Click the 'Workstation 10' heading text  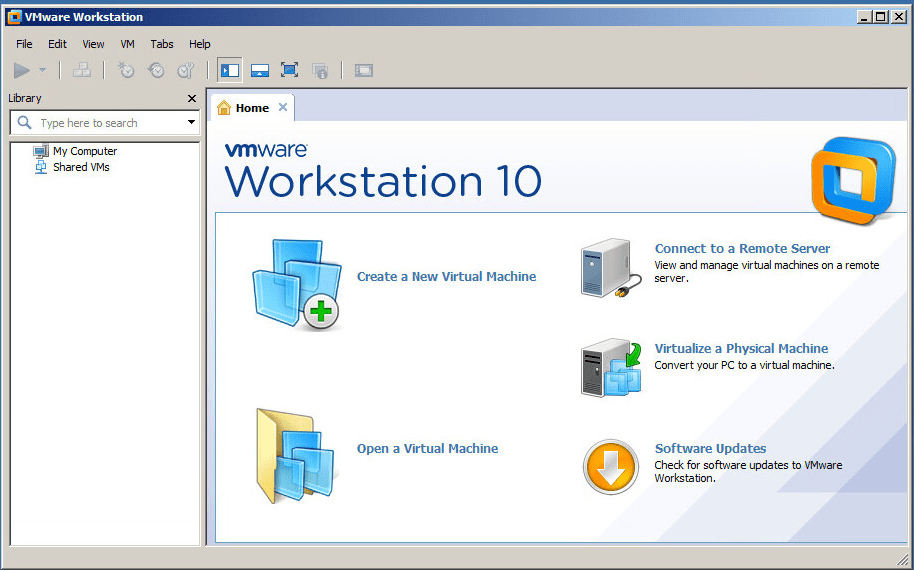[384, 181]
